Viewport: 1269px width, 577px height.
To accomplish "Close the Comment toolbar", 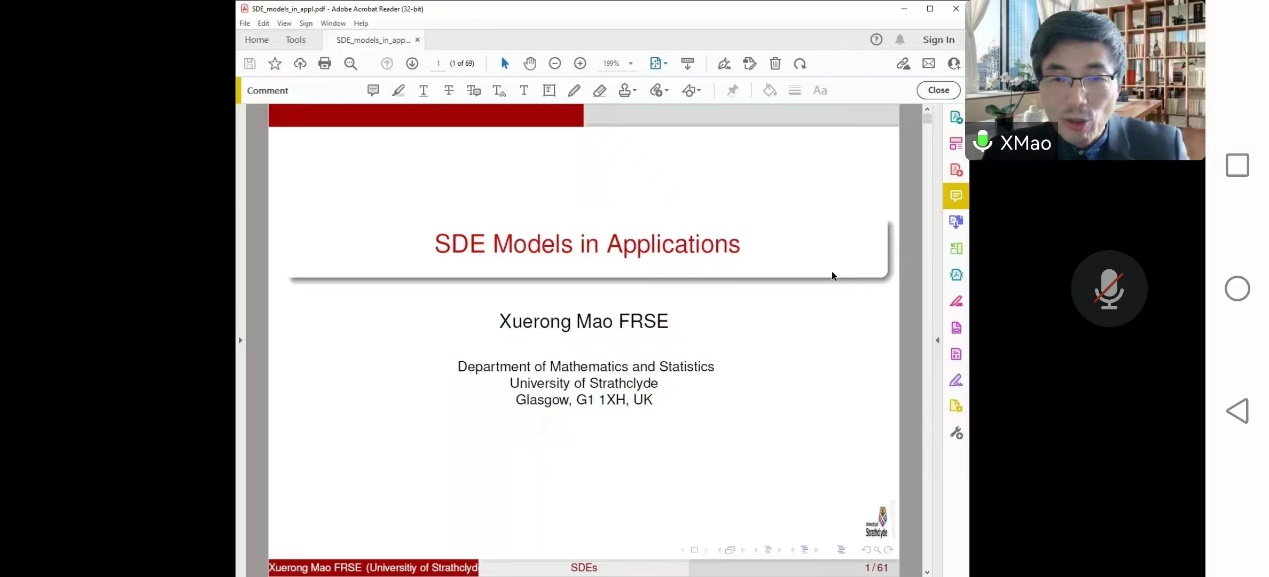I will 938,90.
